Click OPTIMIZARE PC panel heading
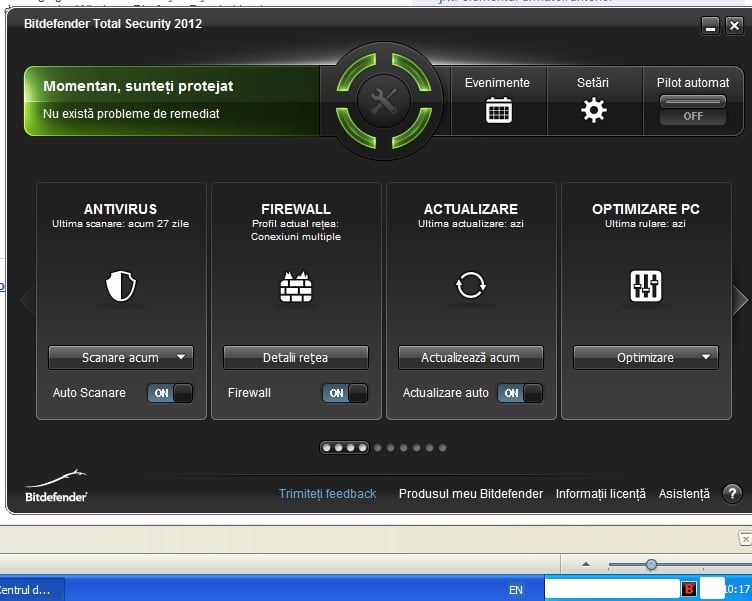This screenshot has width=752, height=601. click(x=646, y=209)
